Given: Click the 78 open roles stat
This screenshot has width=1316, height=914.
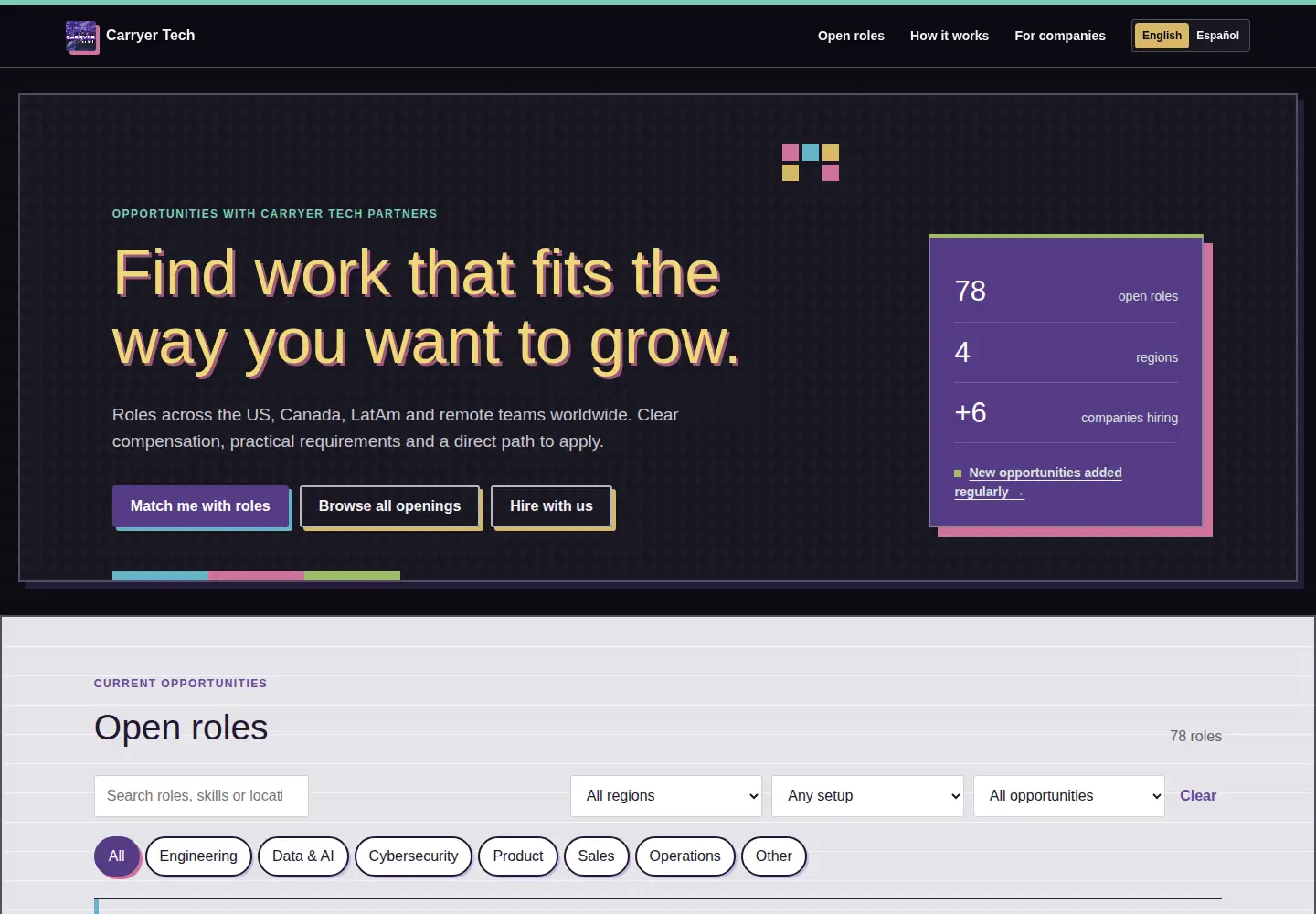Looking at the screenshot, I should [1066, 292].
